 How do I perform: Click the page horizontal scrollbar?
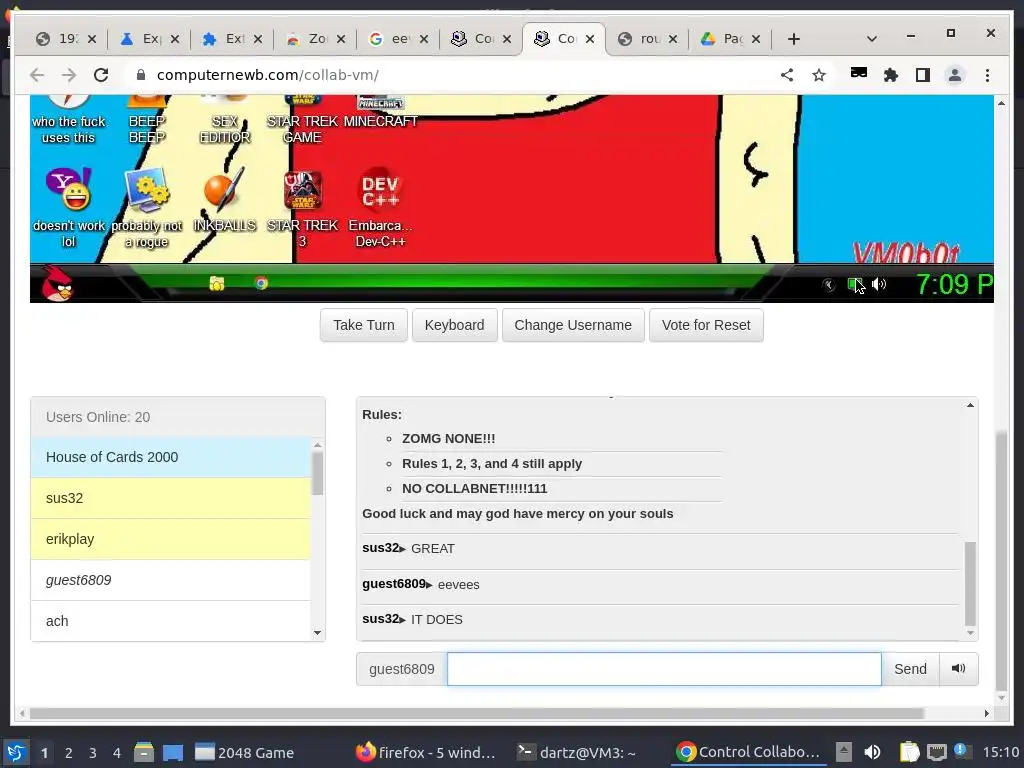(477, 713)
